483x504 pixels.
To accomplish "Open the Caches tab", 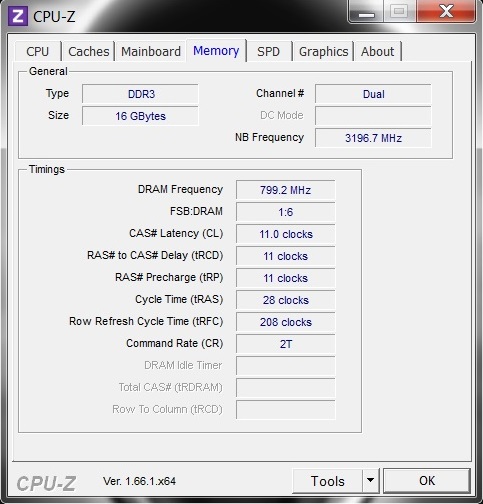I will tap(89, 51).
